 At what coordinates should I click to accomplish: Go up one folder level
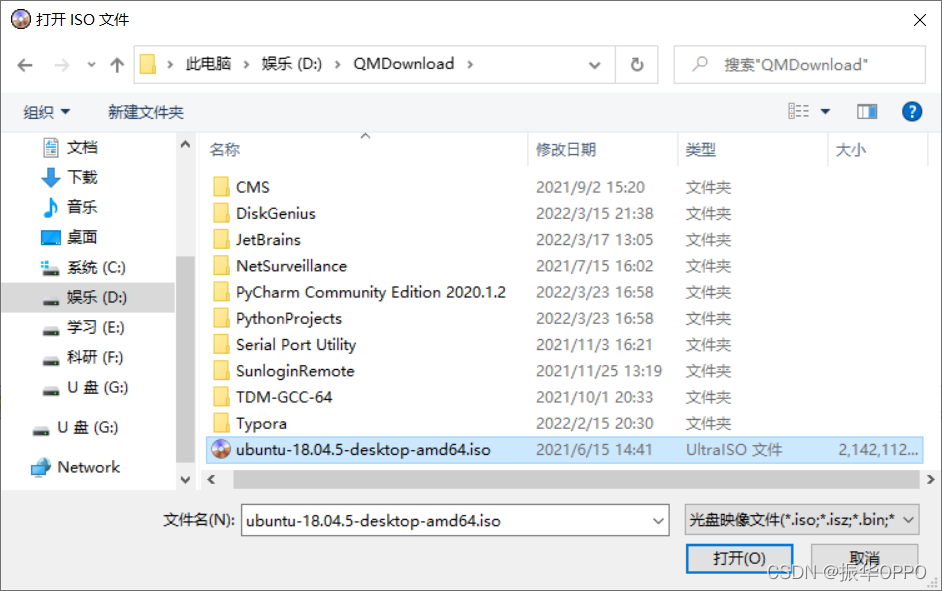pos(116,63)
